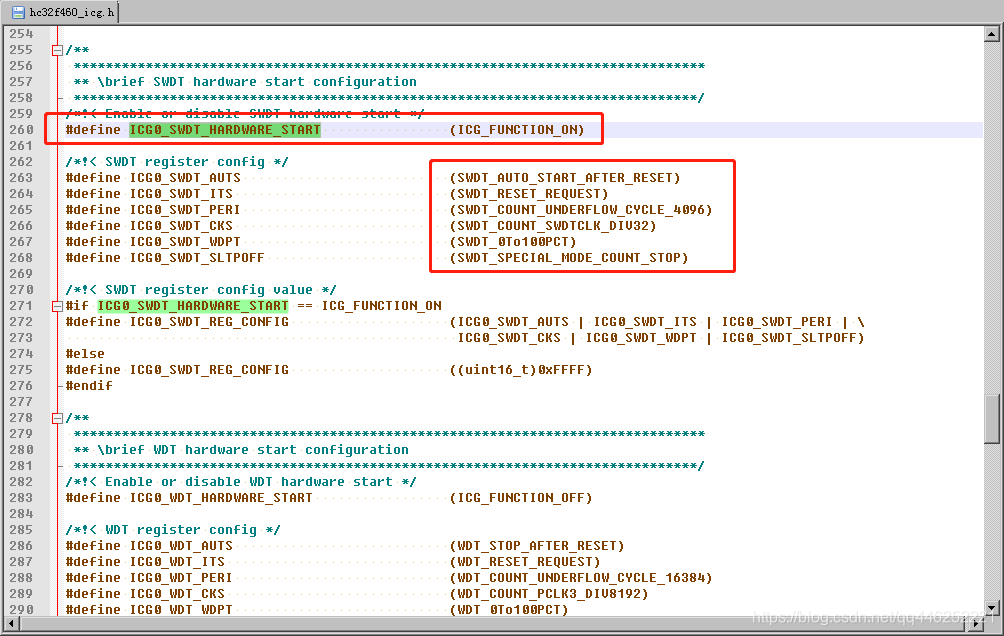Click the save icon on hc32f460_icg.h tab

(x=17, y=12)
